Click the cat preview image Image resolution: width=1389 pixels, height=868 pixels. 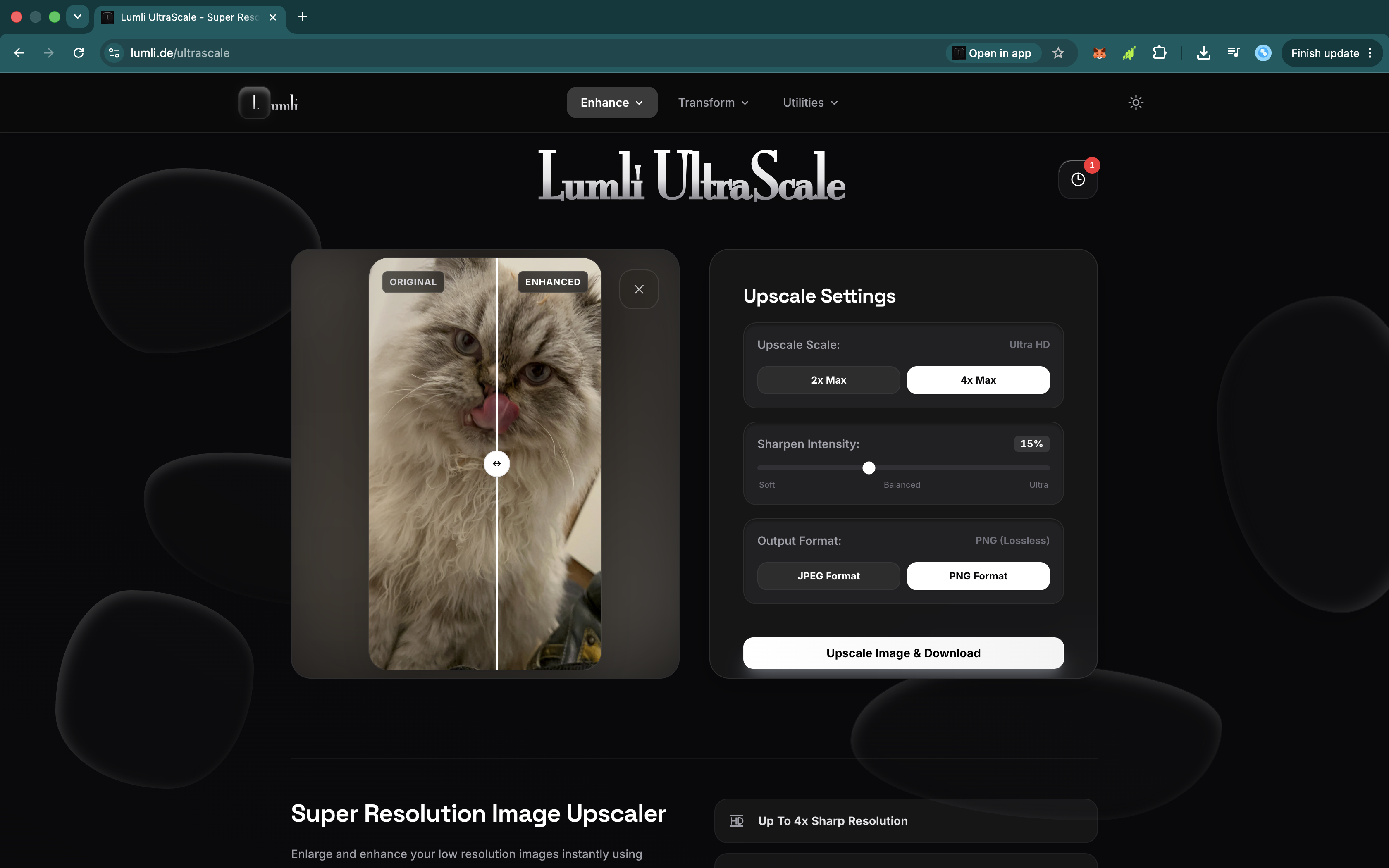coord(485,464)
